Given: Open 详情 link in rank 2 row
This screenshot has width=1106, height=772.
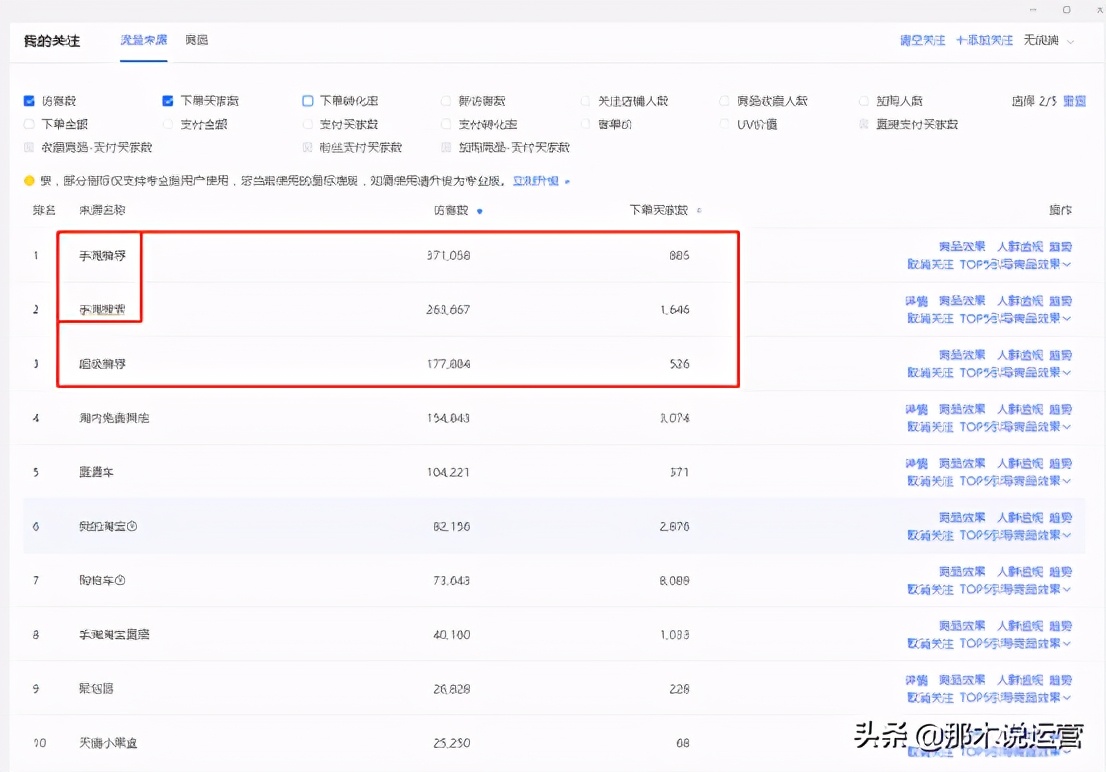Looking at the screenshot, I should point(916,301).
